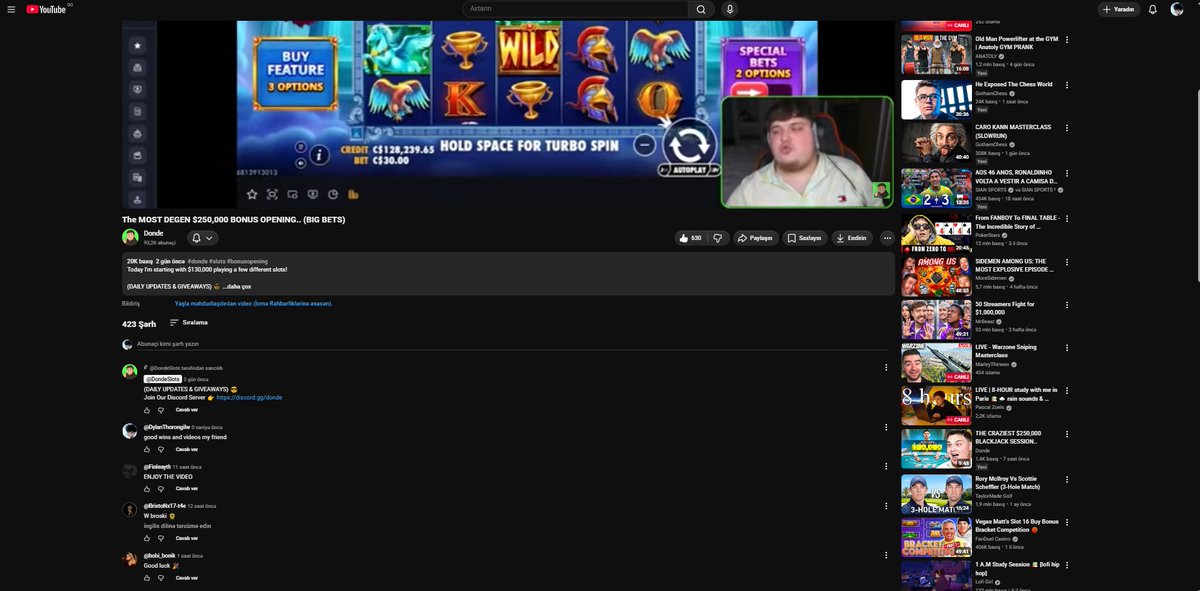Image resolution: width=1200 pixels, height=591 pixels.
Task: Open 1 A.M Study Session lofi title
Action: pyautogui.click(x=1016, y=568)
